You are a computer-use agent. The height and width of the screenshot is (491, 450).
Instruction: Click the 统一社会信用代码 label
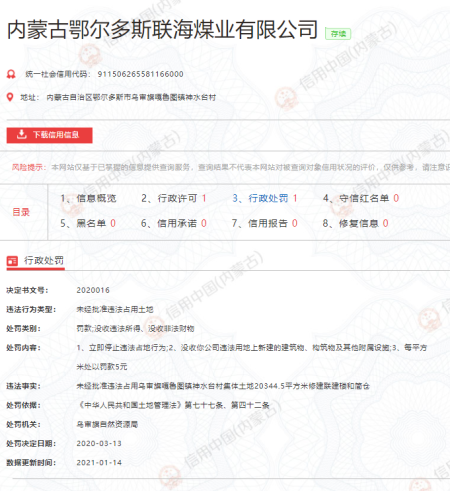pyautogui.click(x=58, y=74)
